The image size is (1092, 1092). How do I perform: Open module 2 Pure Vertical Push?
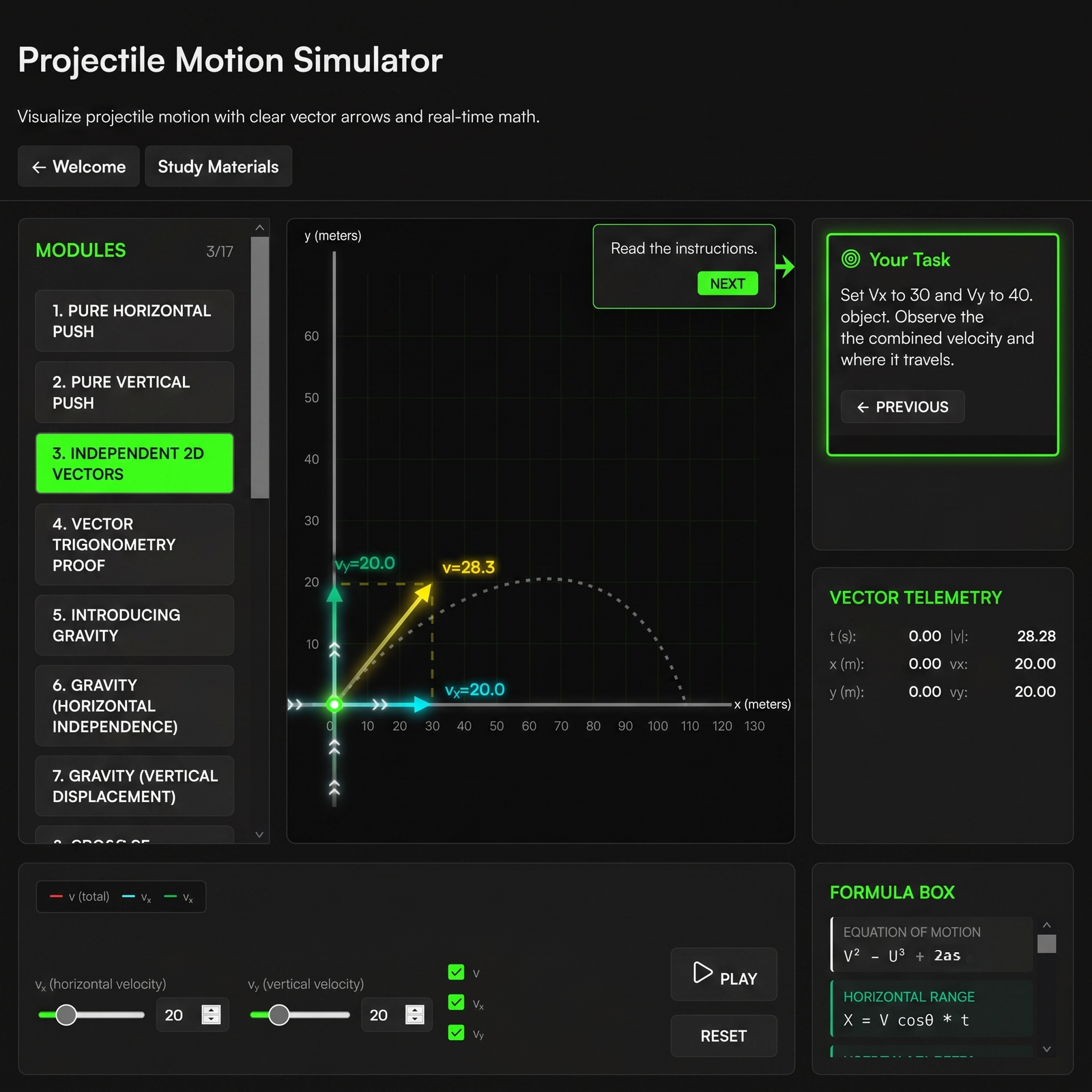click(x=134, y=392)
